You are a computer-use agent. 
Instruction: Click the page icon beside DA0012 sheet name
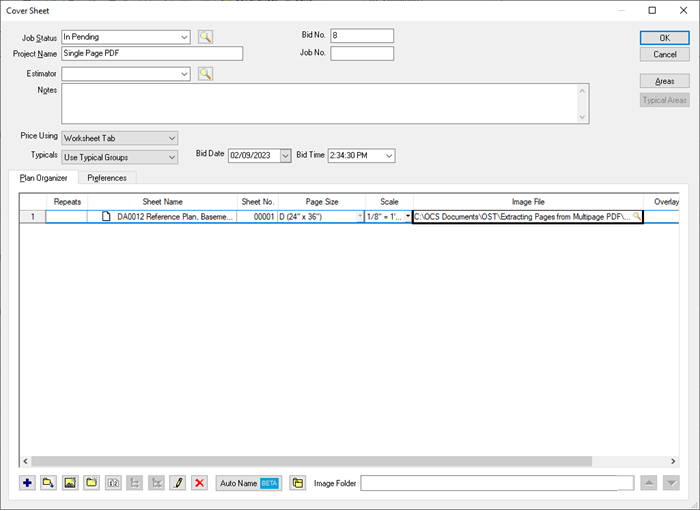106,216
